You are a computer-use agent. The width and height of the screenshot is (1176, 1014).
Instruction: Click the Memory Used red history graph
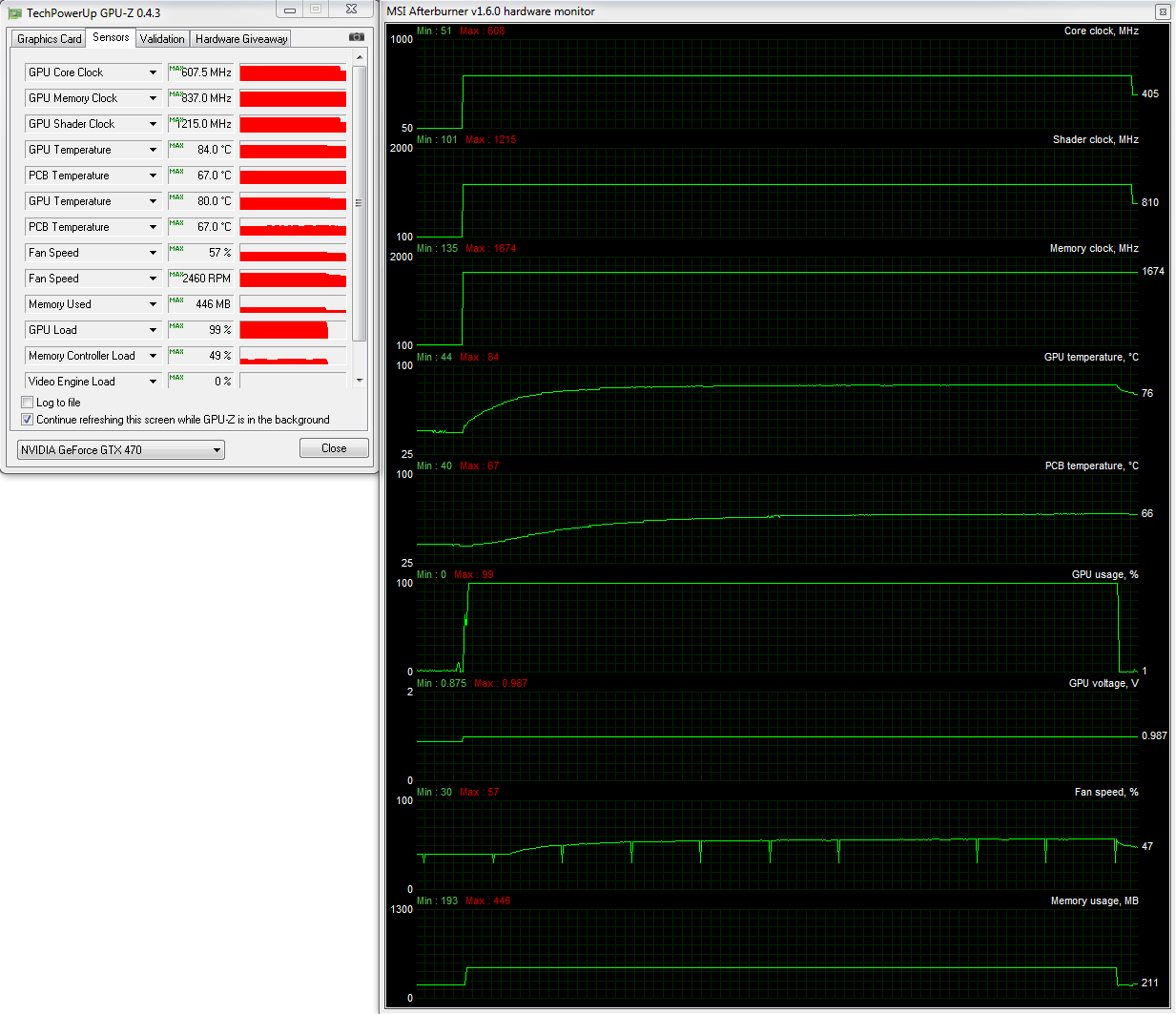[x=293, y=304]
